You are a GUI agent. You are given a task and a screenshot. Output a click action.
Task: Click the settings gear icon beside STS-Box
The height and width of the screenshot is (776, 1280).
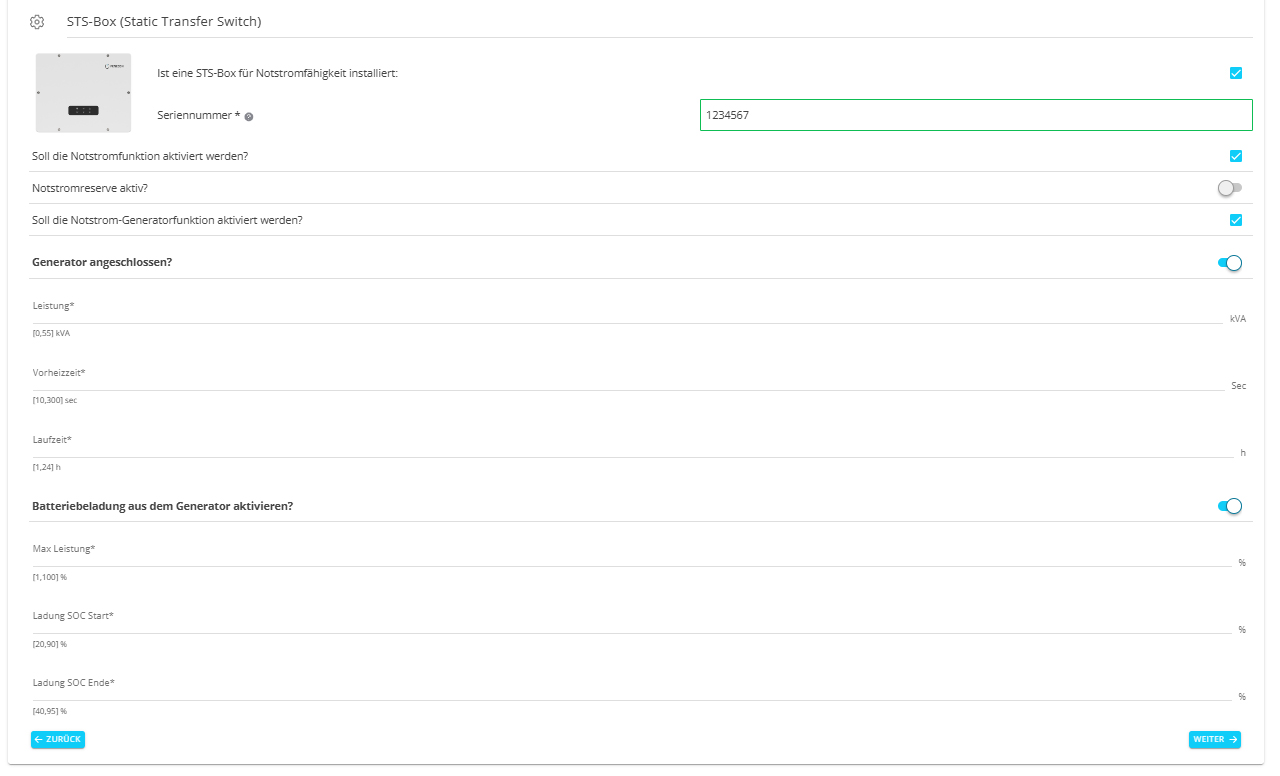click(37, 22)
